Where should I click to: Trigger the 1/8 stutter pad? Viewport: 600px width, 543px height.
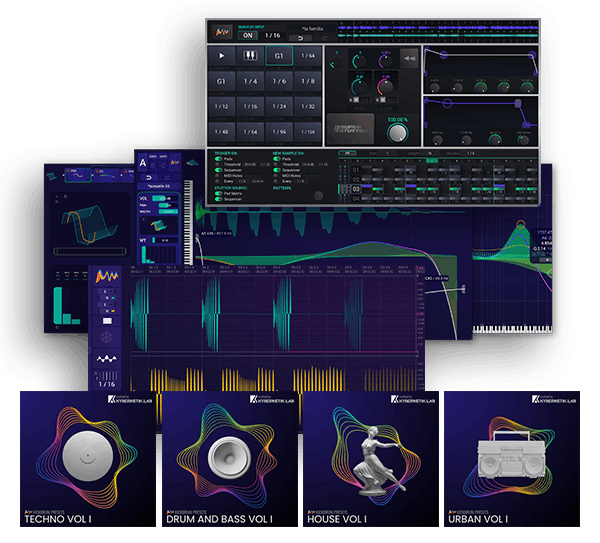308,81
